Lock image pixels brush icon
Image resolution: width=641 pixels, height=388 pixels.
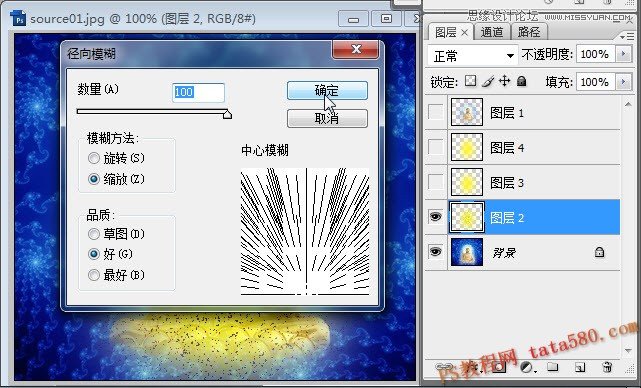tap(488, 81)
